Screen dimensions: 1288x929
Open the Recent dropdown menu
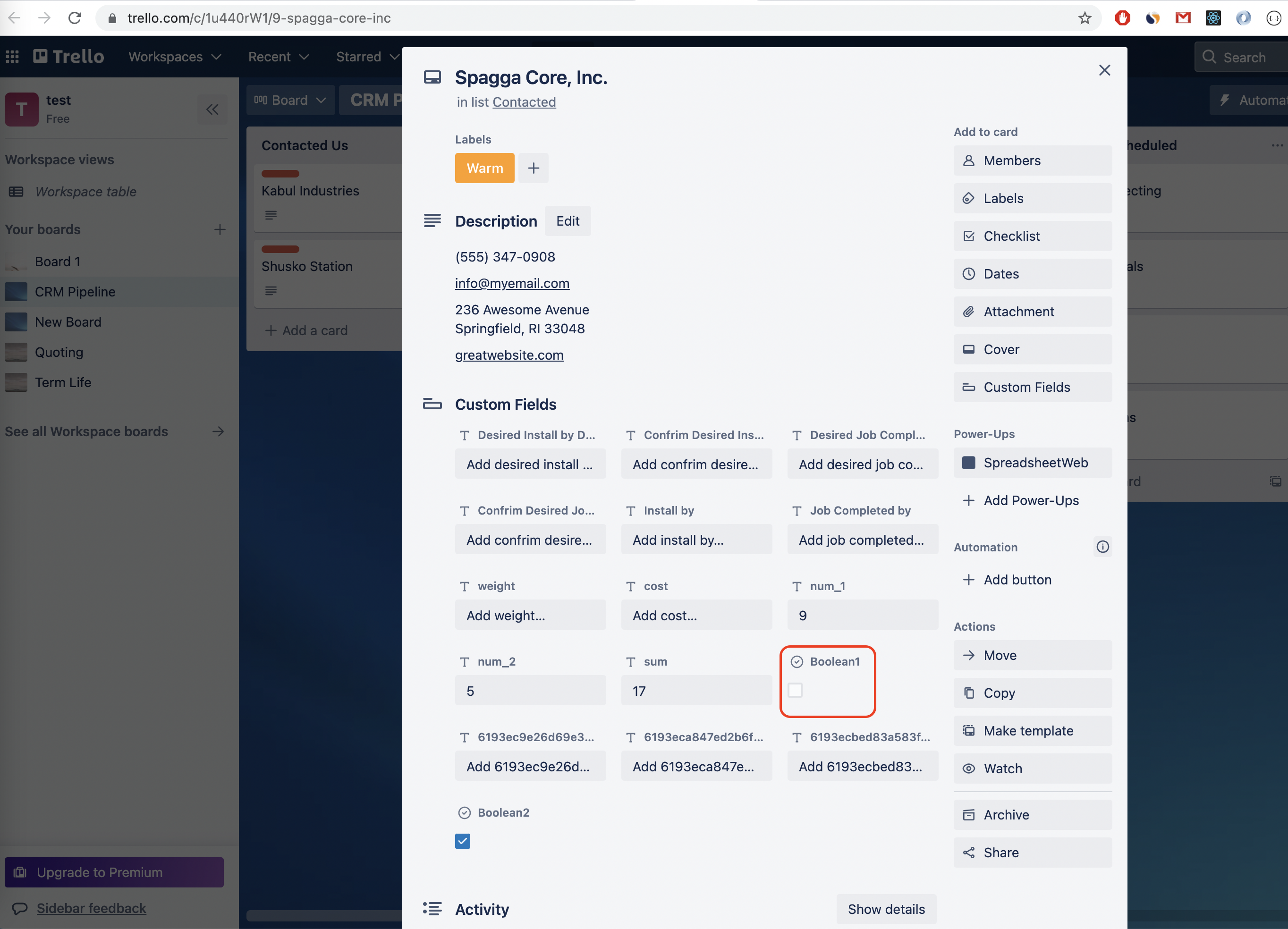coord(278,57)
